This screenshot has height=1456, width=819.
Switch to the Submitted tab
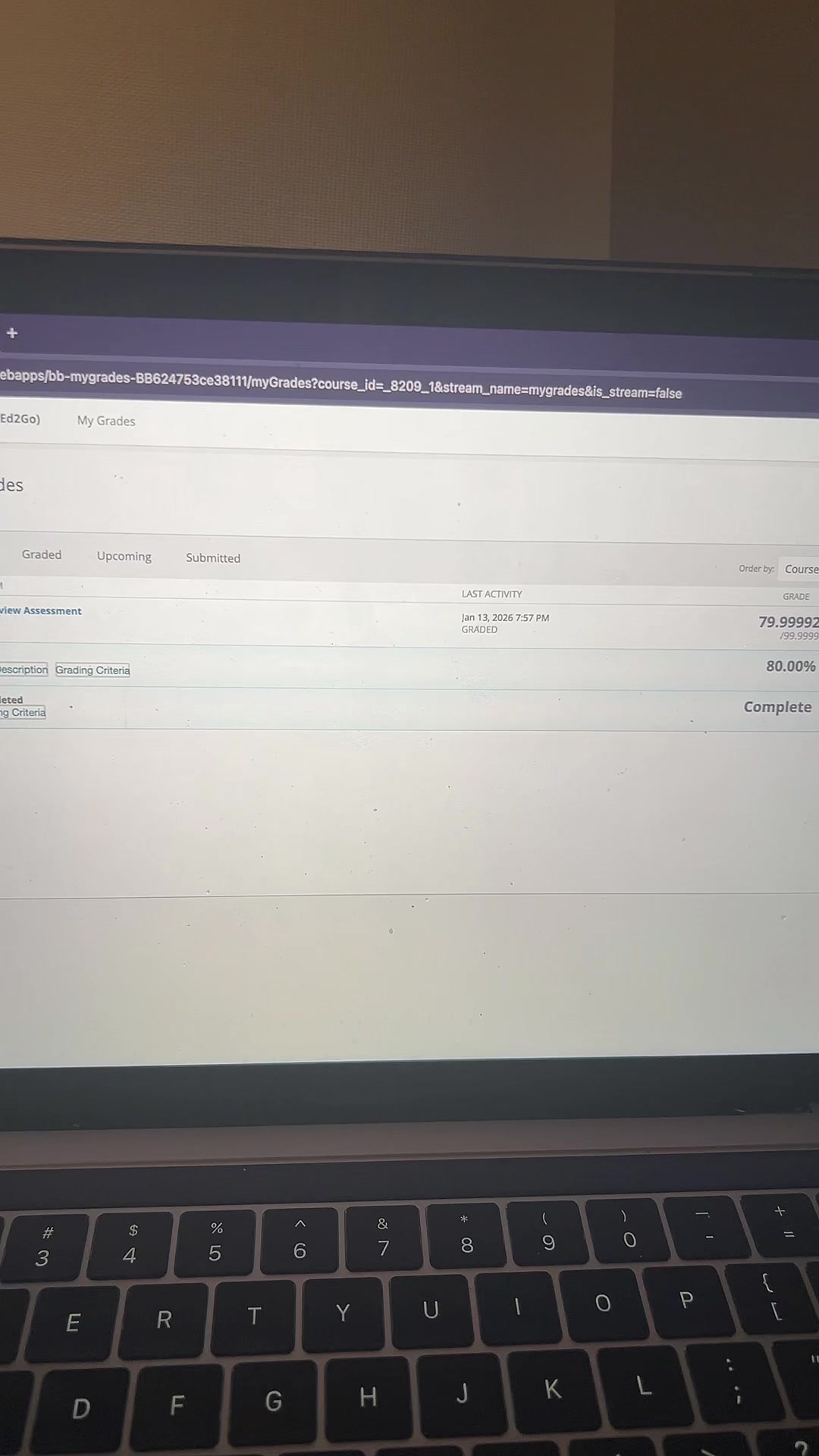click(x=213, y=558)
